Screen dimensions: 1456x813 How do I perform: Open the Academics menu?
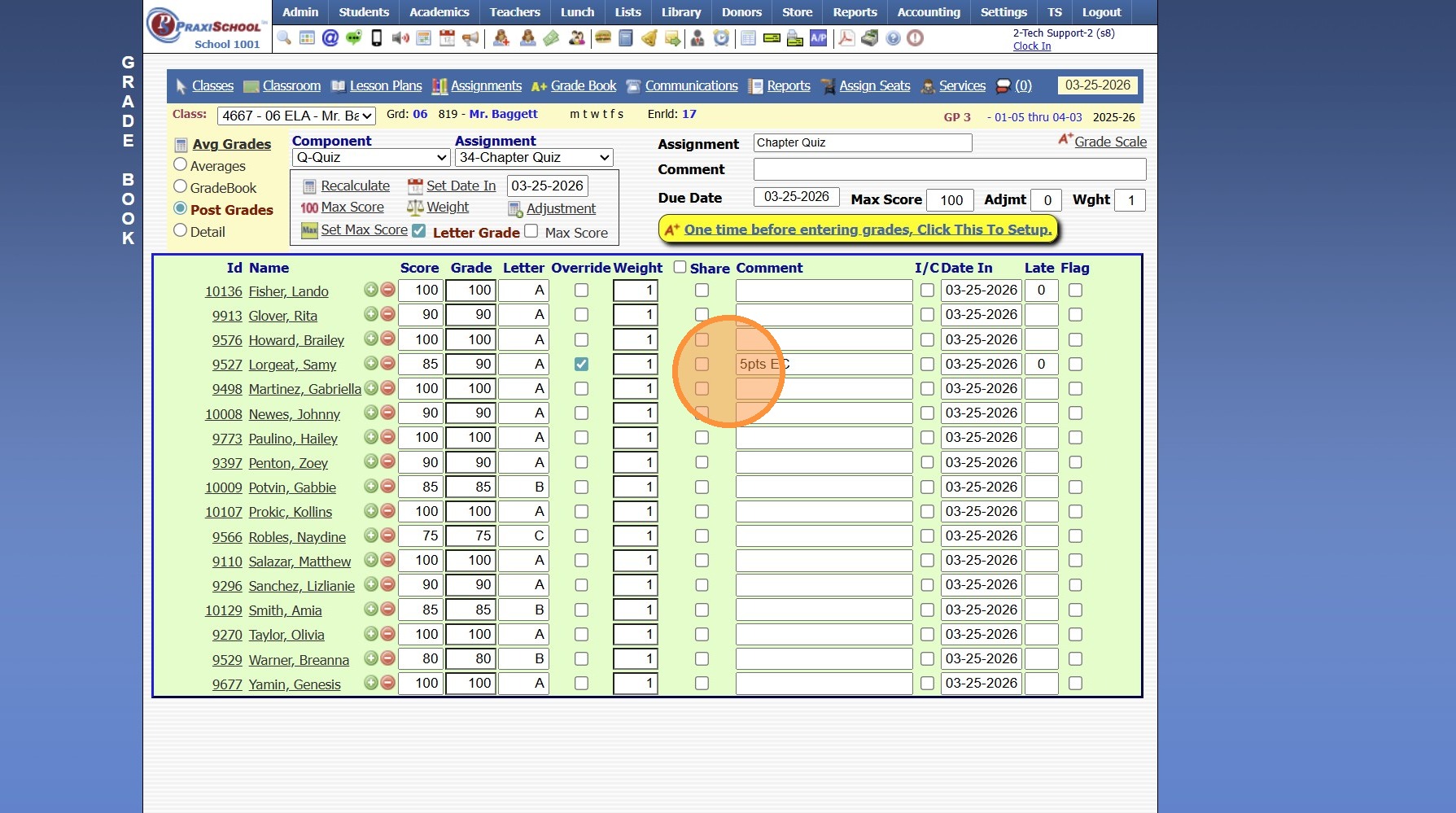tap(439, 12)
